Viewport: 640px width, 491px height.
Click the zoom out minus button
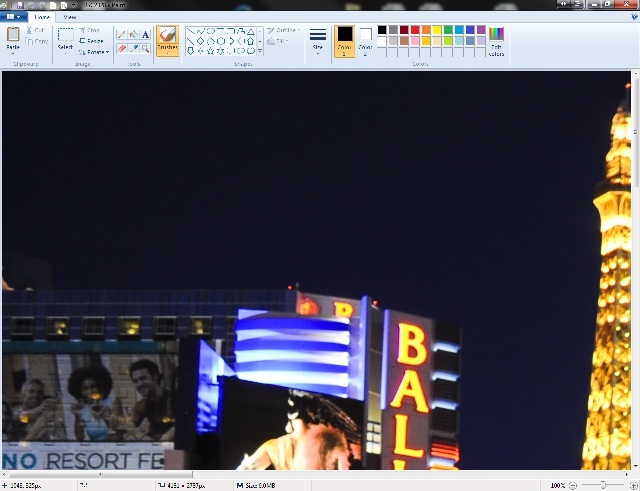573,486
